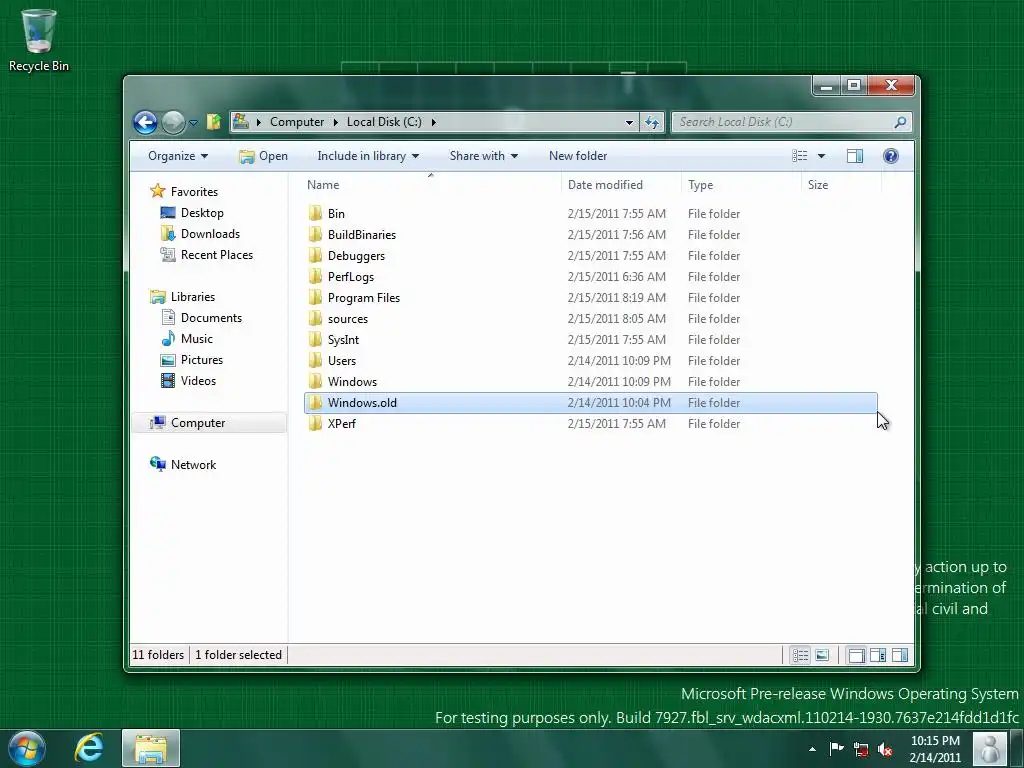The image size is (1024, 768).
Task: Select Local Disk (C:) breadcrumb segment
Action: (384, 122)
